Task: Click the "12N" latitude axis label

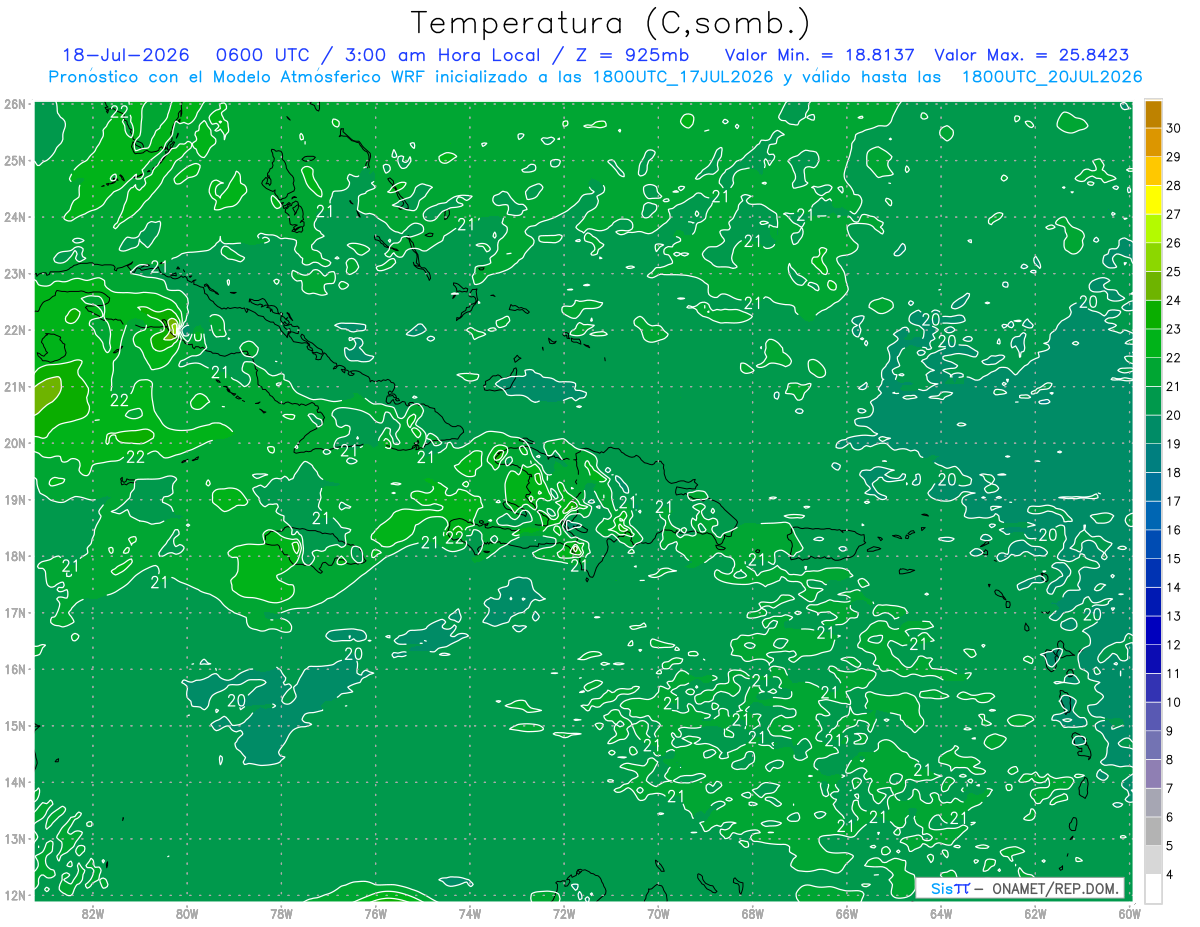Action: point(15,895)
